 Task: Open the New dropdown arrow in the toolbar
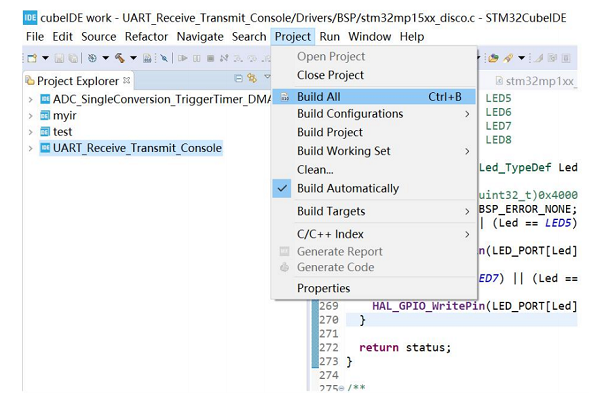[x=45, y=58]
